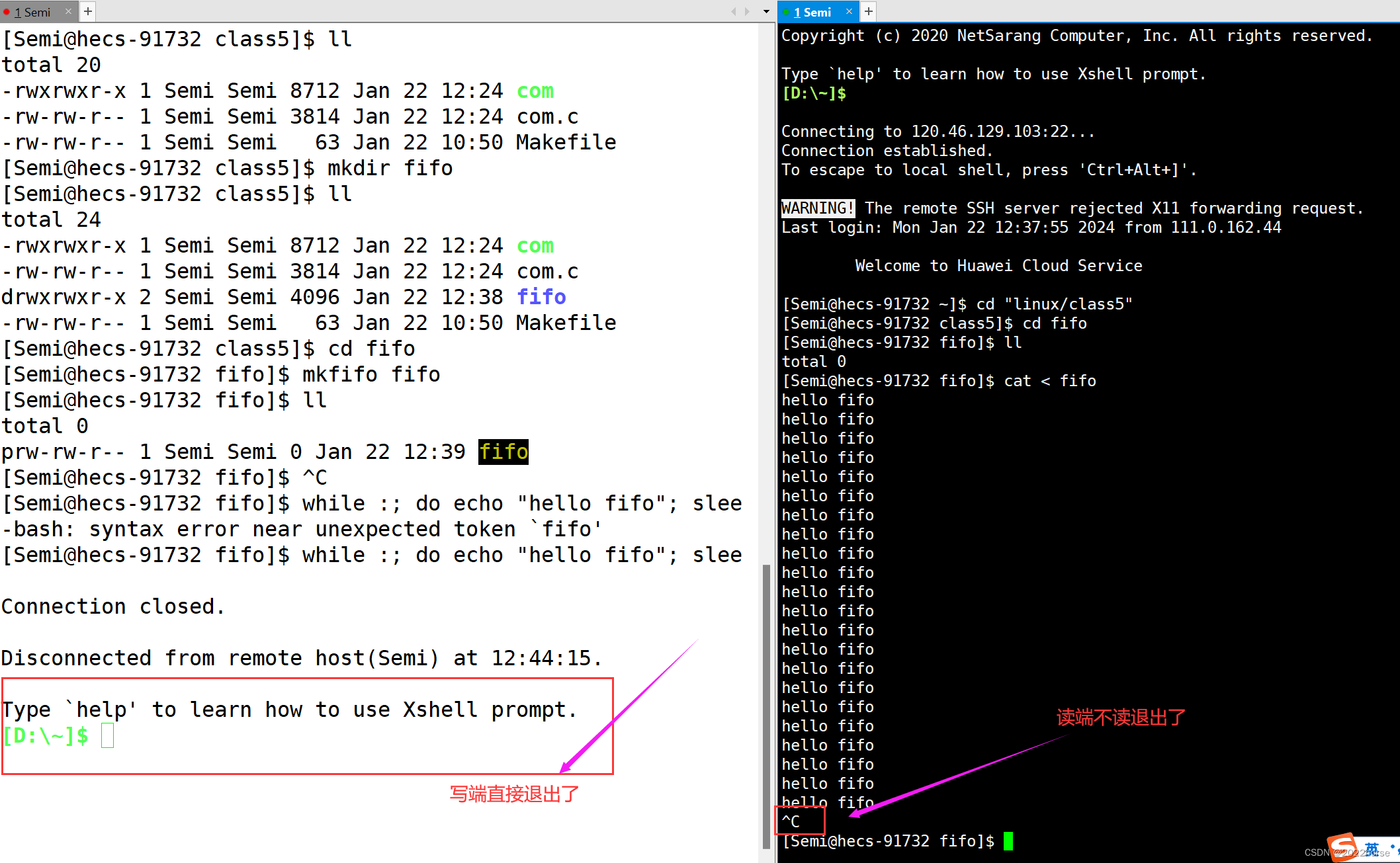Click the 'Last login: Mon Jan 22 12:37:55' line
The image size is (1400, 863).
1031,227
